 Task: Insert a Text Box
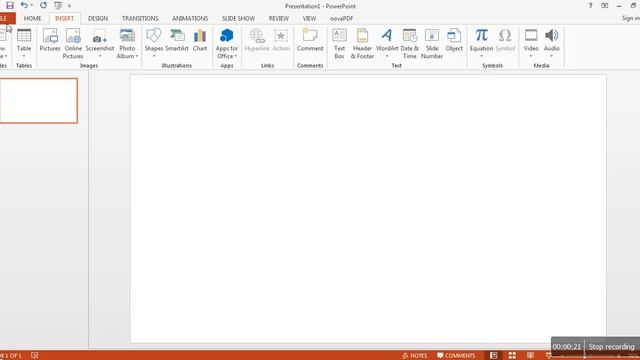(339, 43)
